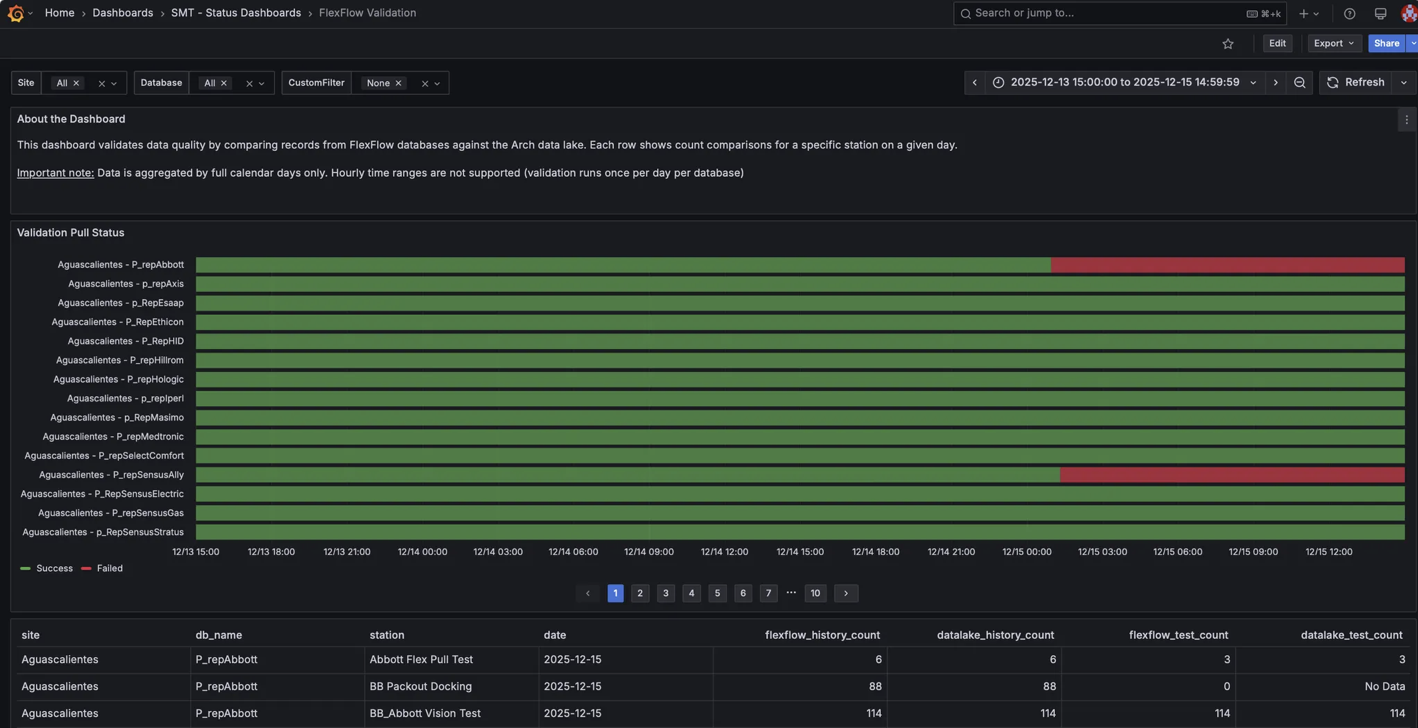1418x728 pixels.
Task: Click the Share button
Action: (1386, 43)
